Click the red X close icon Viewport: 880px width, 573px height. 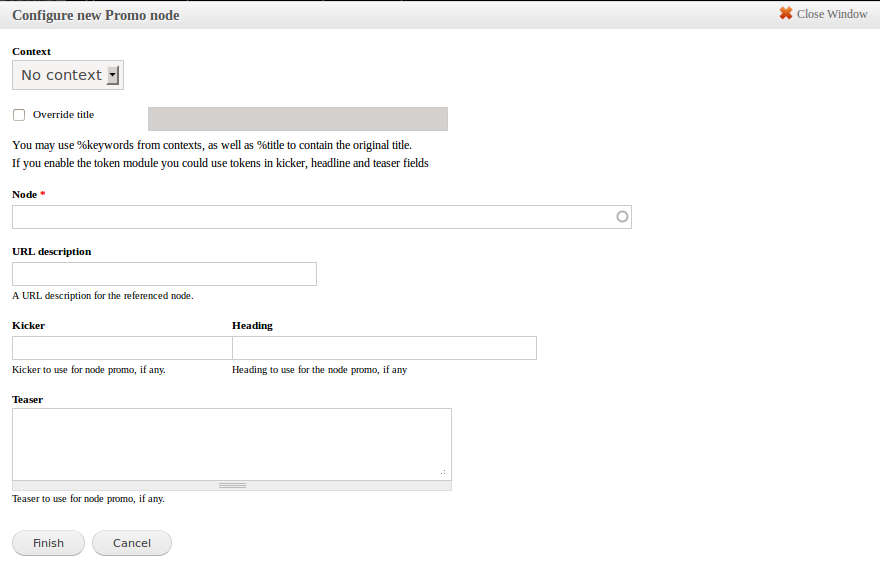coord(785,14)
